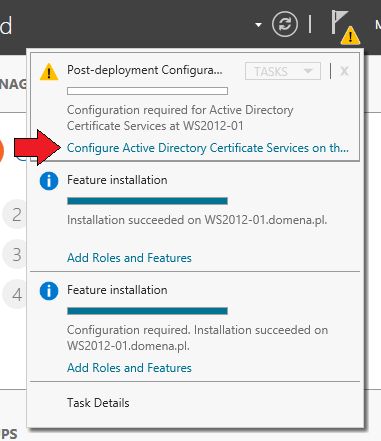Select Post-deployment Configuration title

[145, 70]
